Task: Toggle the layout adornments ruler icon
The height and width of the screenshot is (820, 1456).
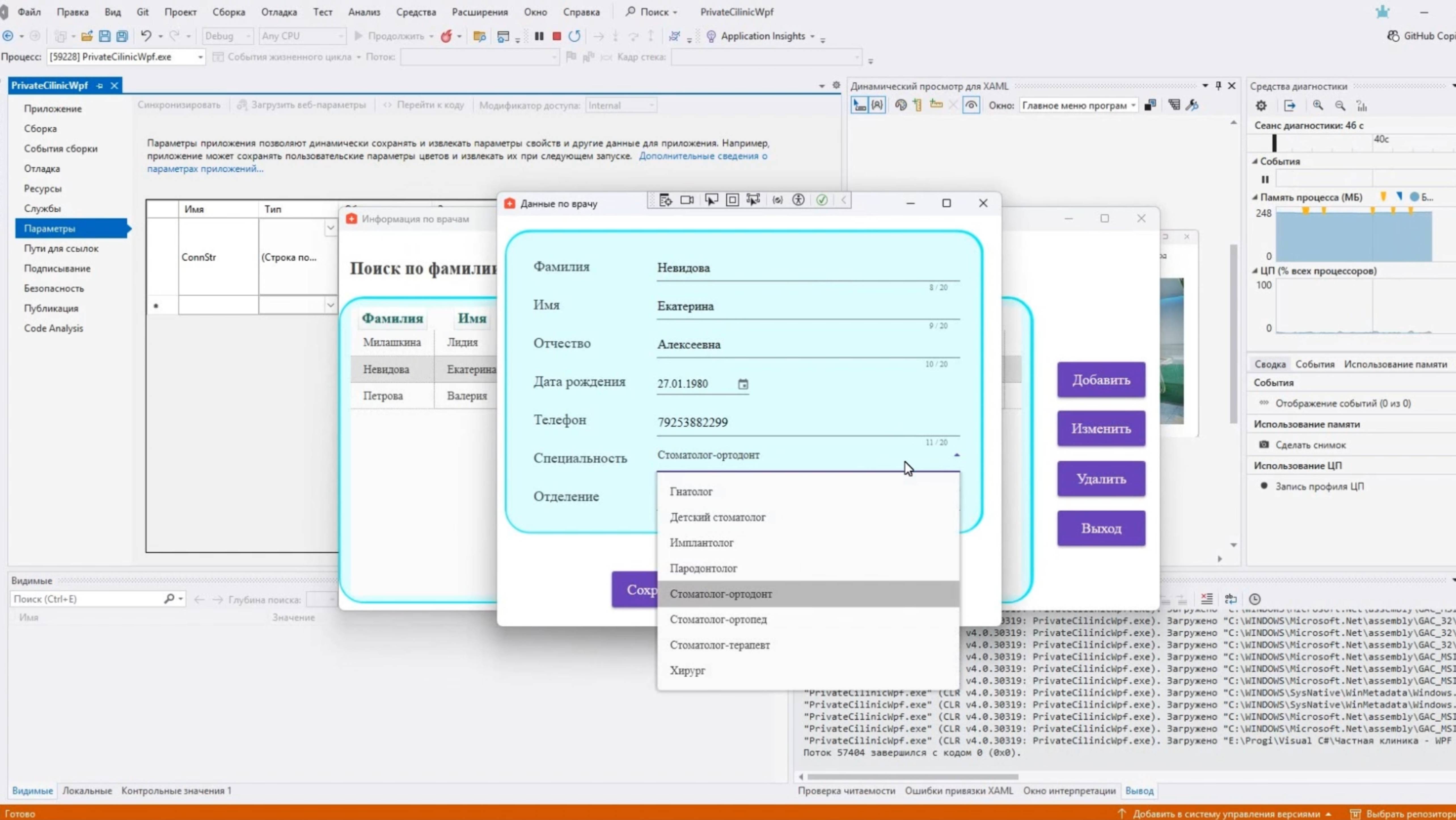Action: (936, 105)
